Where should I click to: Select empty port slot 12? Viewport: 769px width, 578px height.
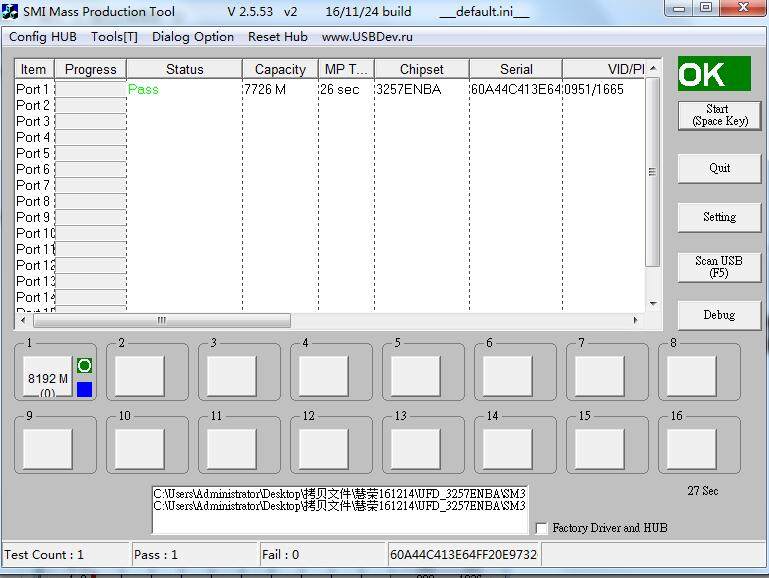coord(324,449)
